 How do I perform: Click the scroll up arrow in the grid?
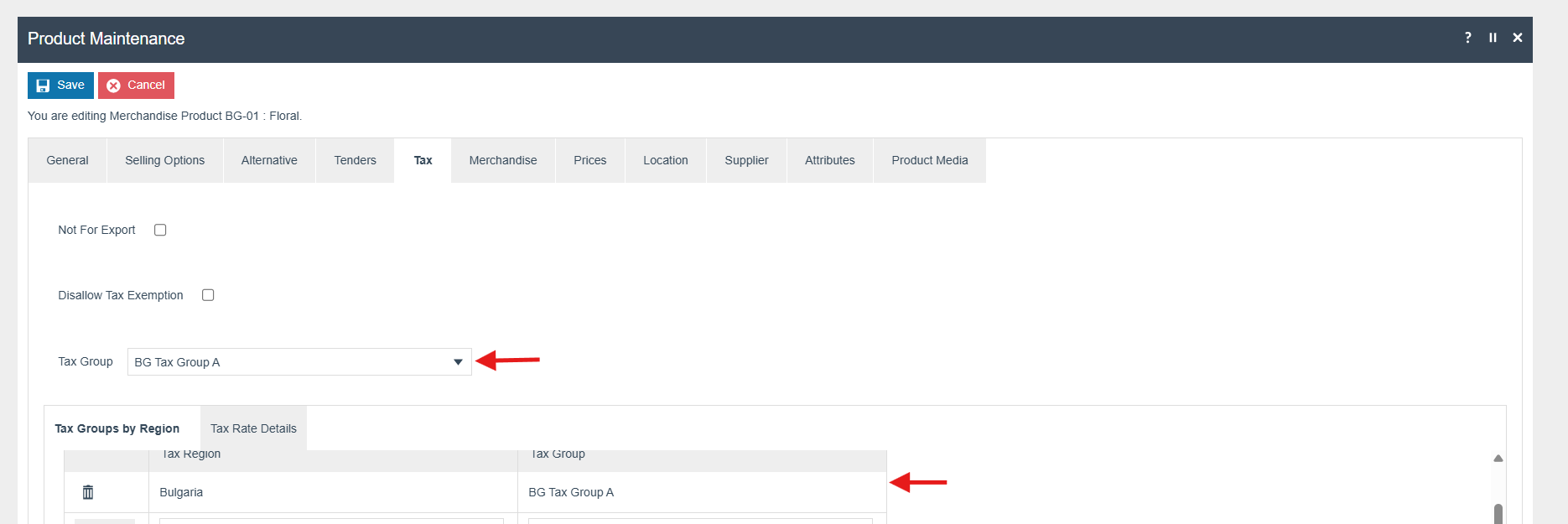click(x=1498, y=459)
